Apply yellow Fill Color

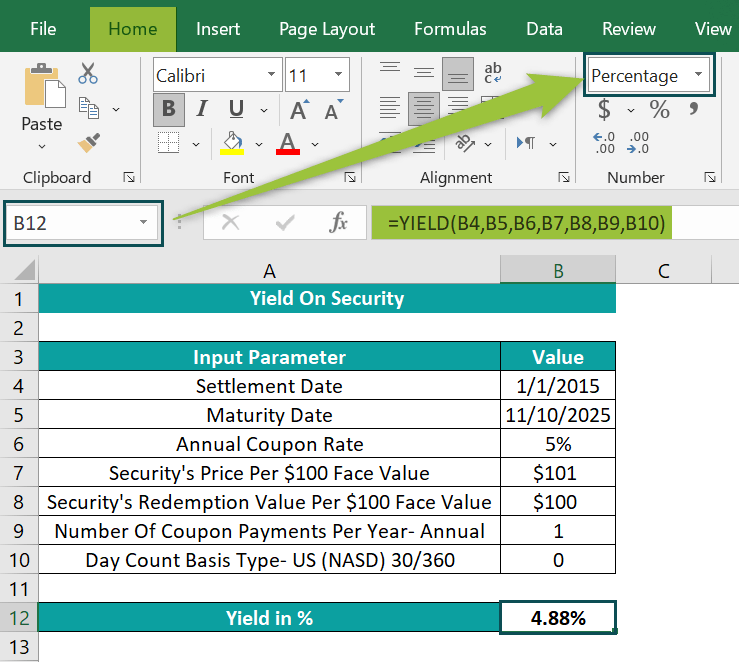tap(232, 143)
